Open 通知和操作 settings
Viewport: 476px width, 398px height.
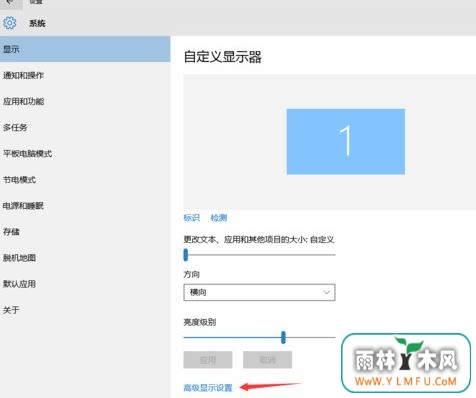tap(85, 75)
